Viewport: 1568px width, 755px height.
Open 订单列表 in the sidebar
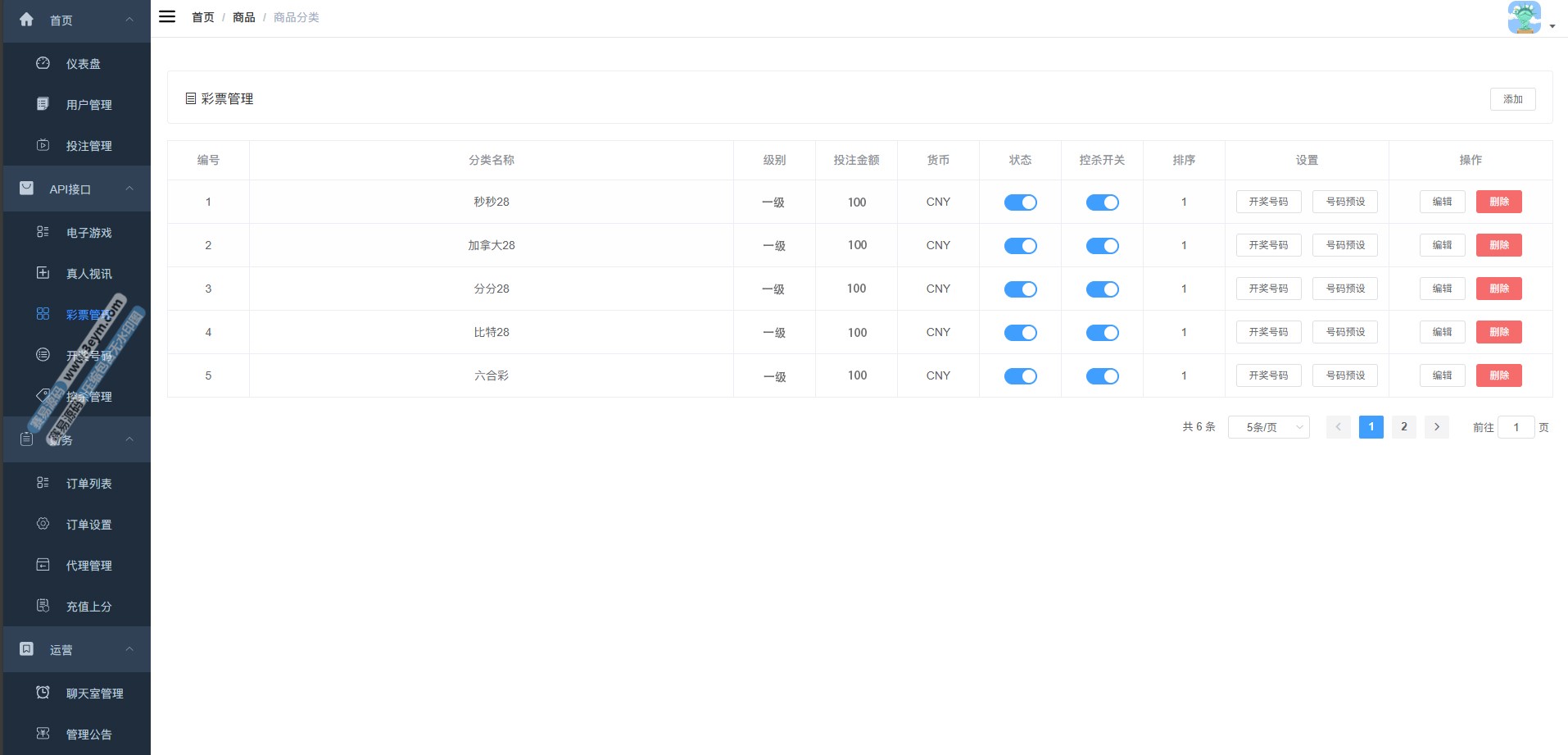88,484
